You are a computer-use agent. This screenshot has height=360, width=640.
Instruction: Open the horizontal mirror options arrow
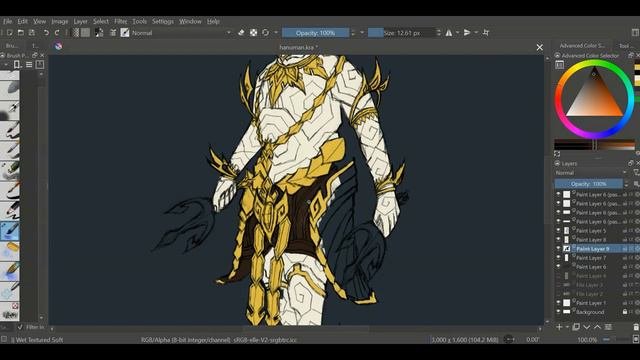457,33
